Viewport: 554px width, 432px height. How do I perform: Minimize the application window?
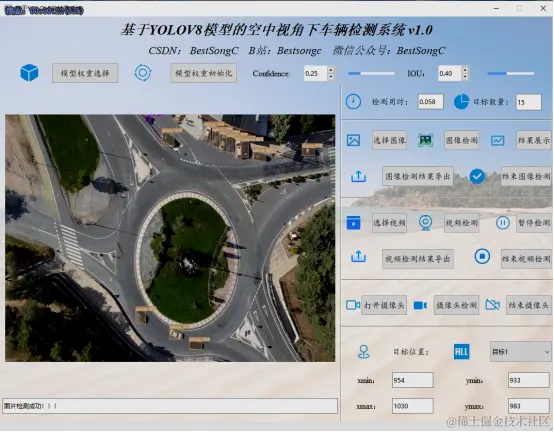pos(496,8)
